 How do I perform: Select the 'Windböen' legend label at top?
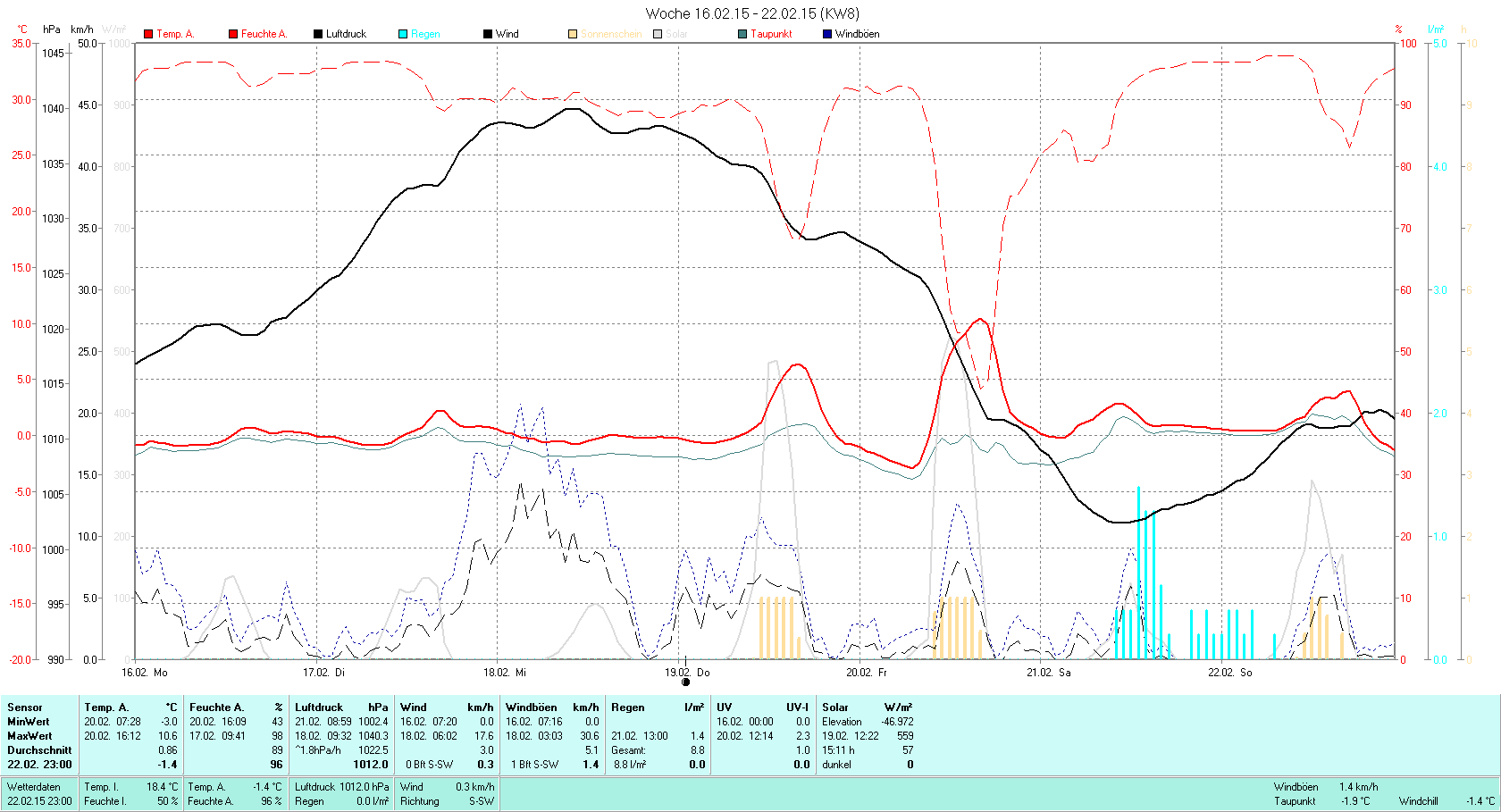(x=857, y=34)
